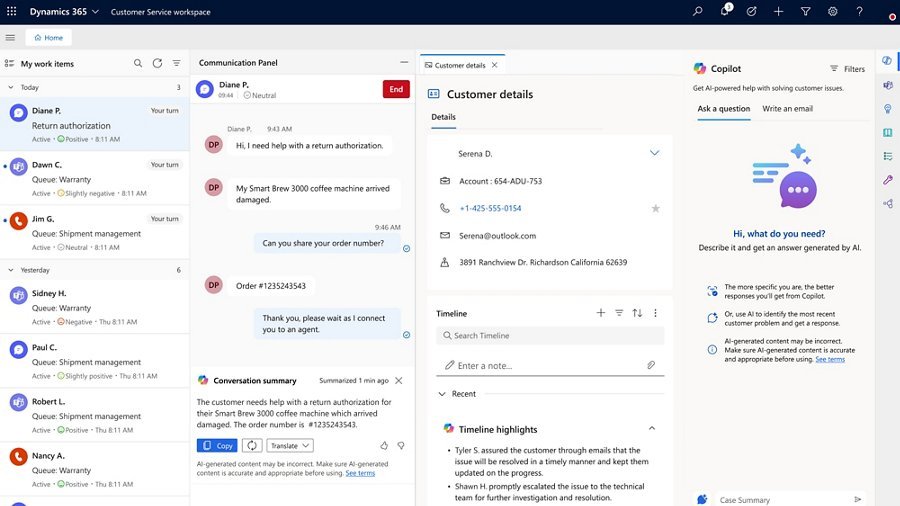Refresh My work items list
Image resolution: width=900 pixels, height=506 pixels.
[157, 63]
